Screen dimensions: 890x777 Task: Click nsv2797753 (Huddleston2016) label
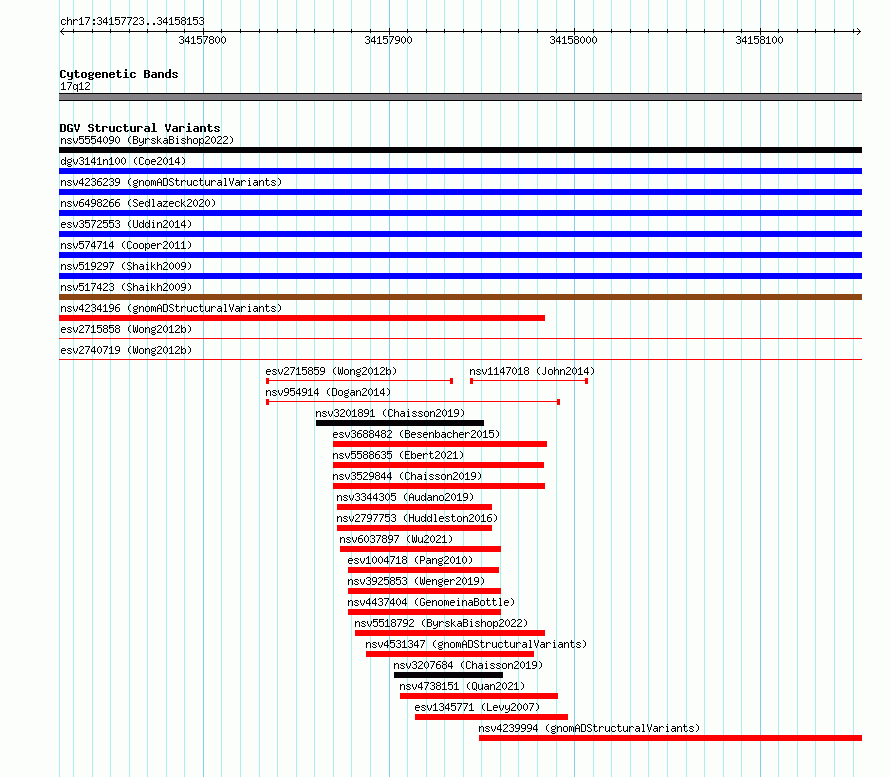417,518
